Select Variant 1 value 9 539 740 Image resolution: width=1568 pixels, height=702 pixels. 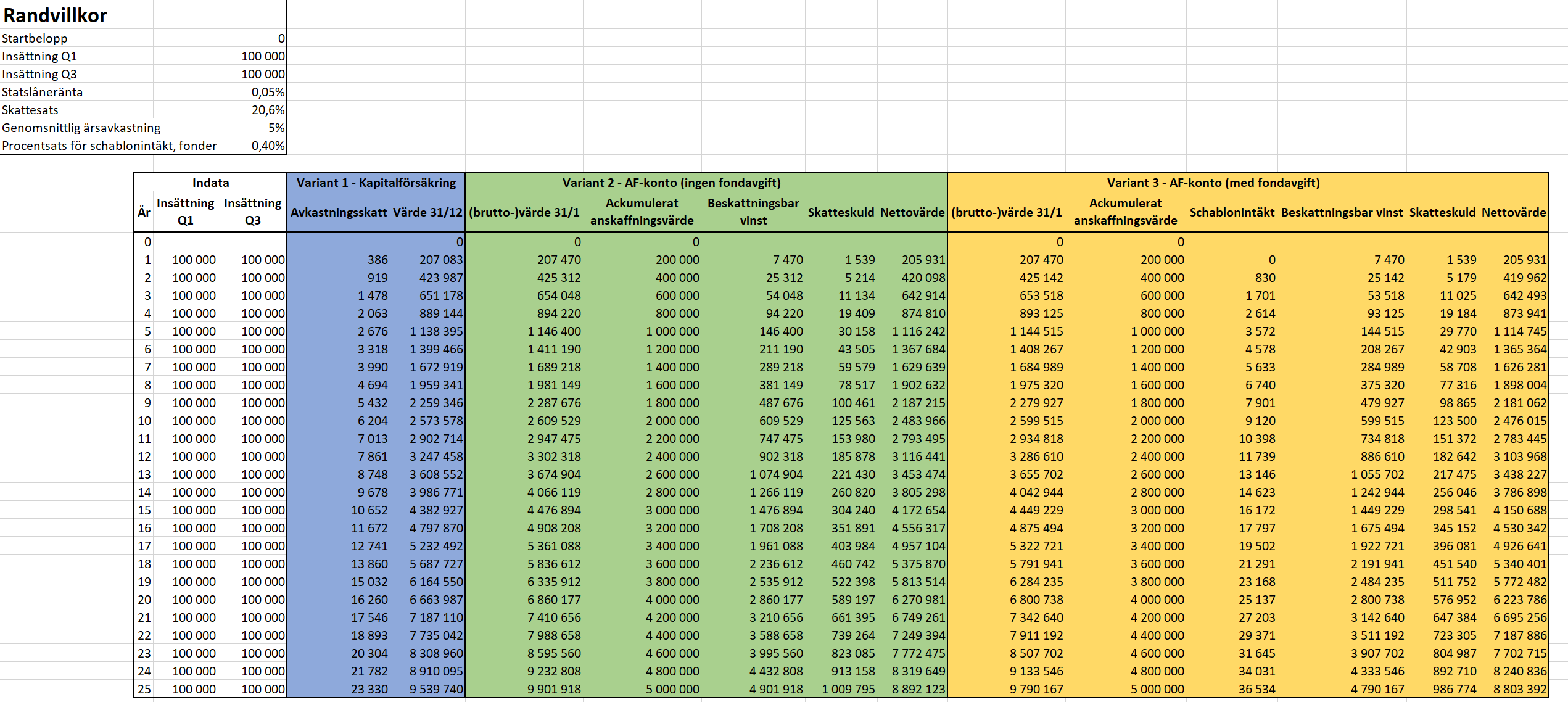pos(435,689)
